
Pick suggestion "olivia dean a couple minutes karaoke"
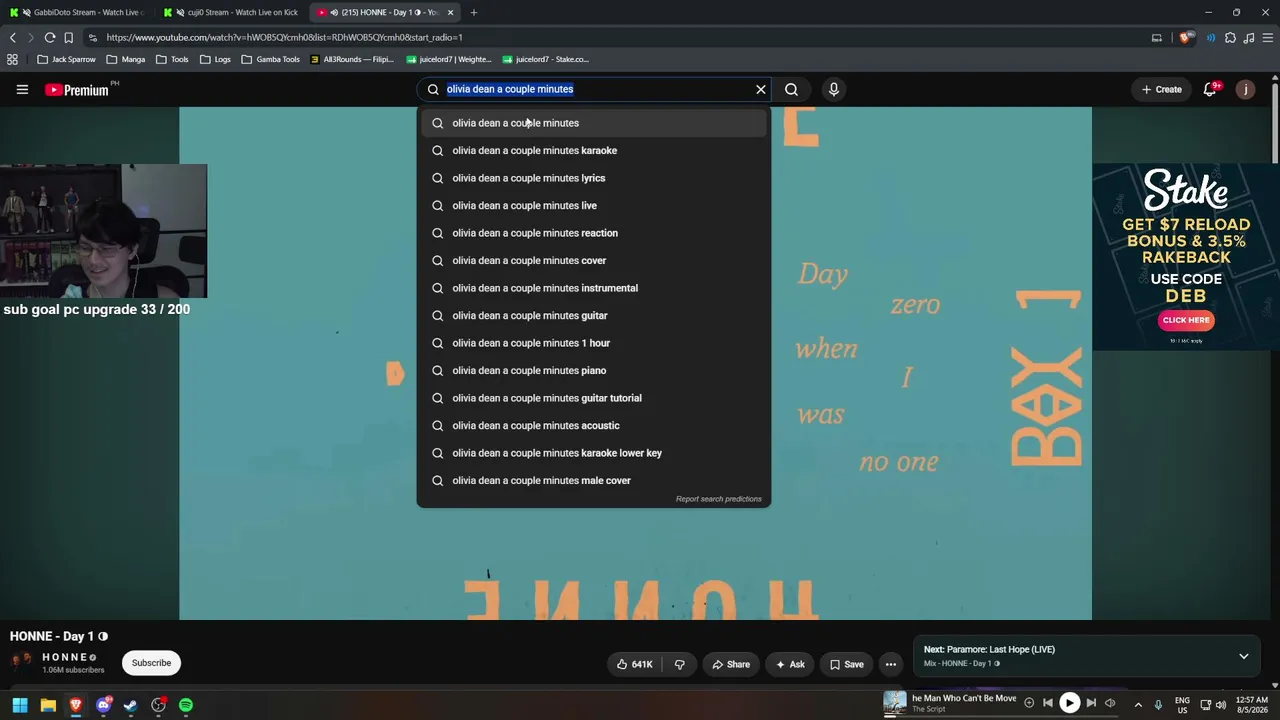point(593,150)
